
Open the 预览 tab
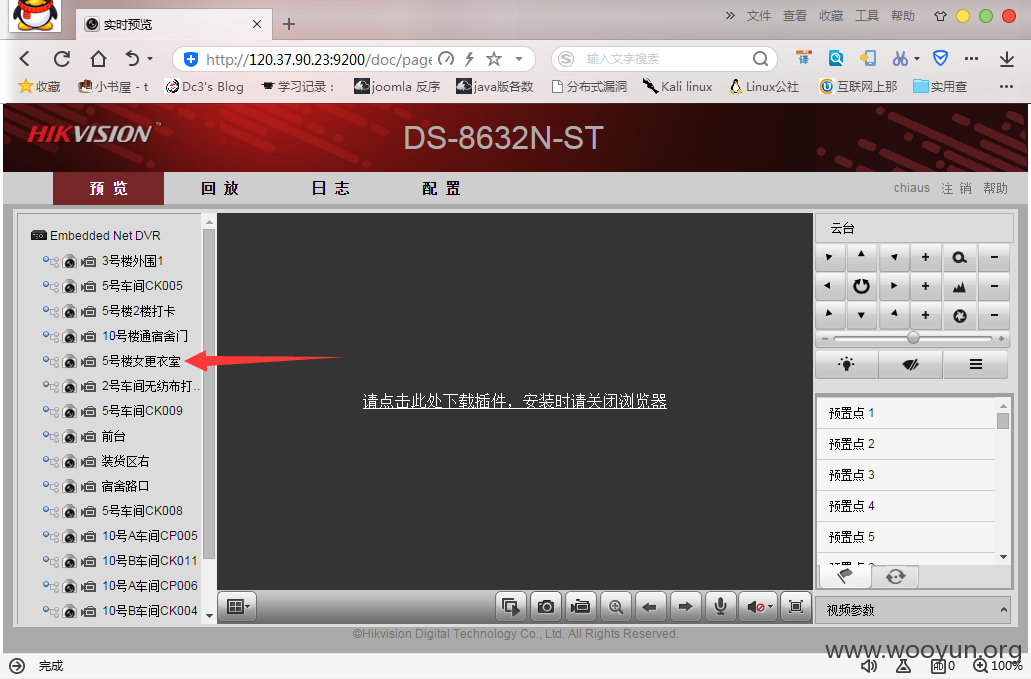[x=108, y=189]
